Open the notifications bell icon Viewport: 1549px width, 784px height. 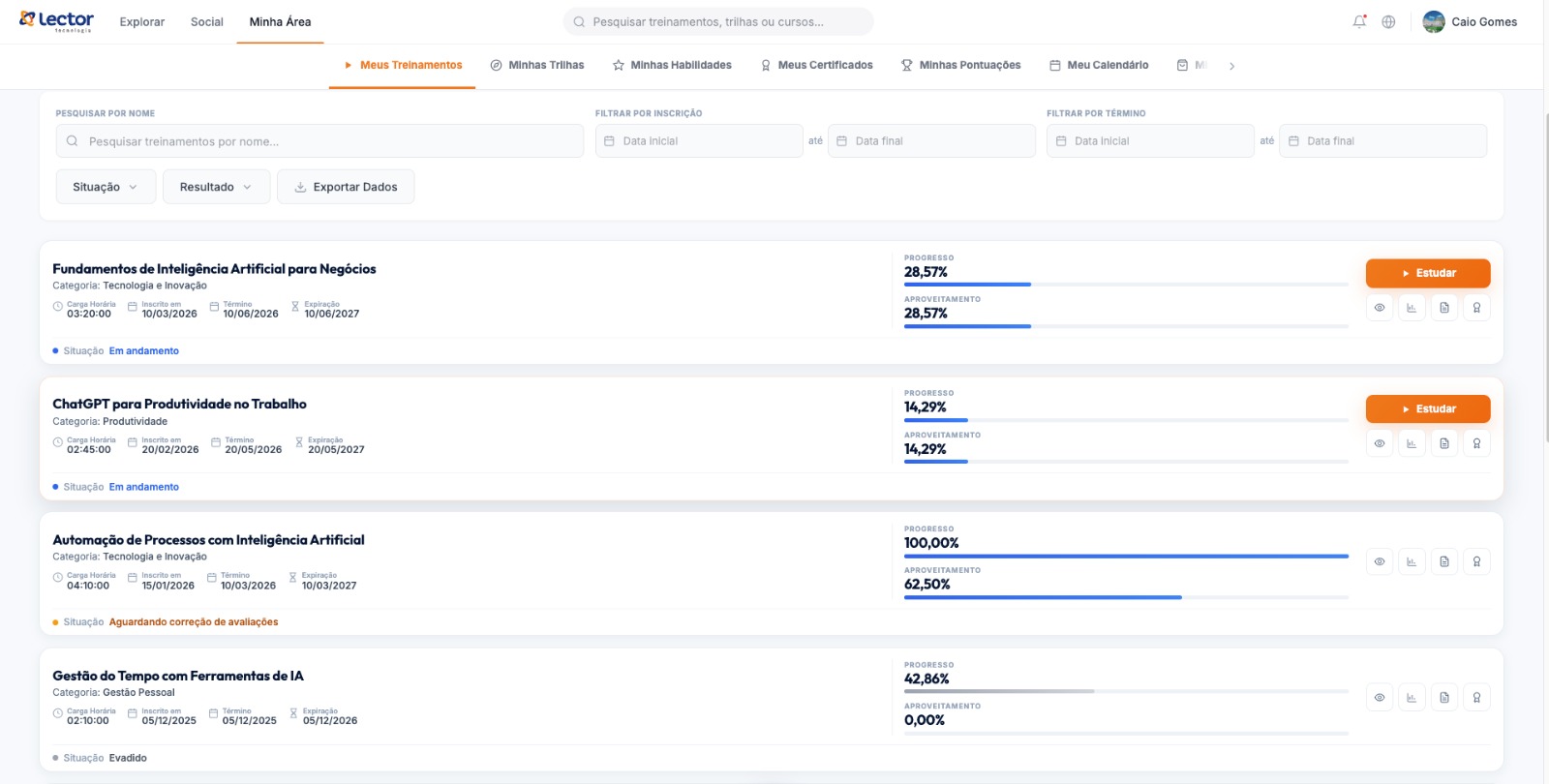coord(1359,21)
